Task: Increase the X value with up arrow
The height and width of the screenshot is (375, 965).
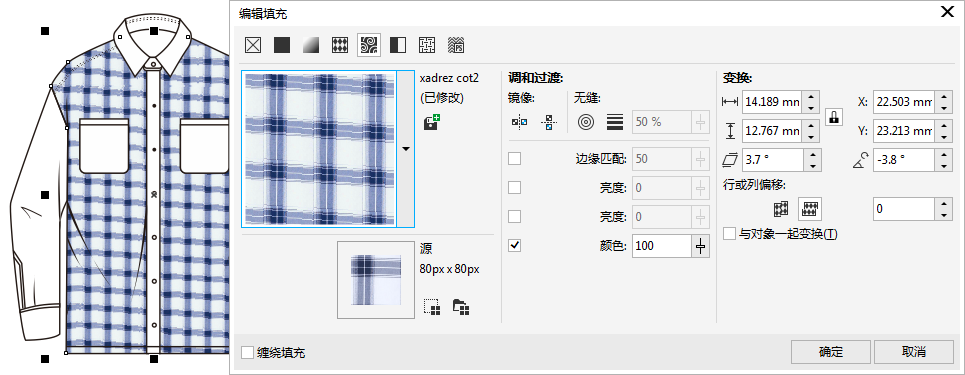Action: coord(943,96)
